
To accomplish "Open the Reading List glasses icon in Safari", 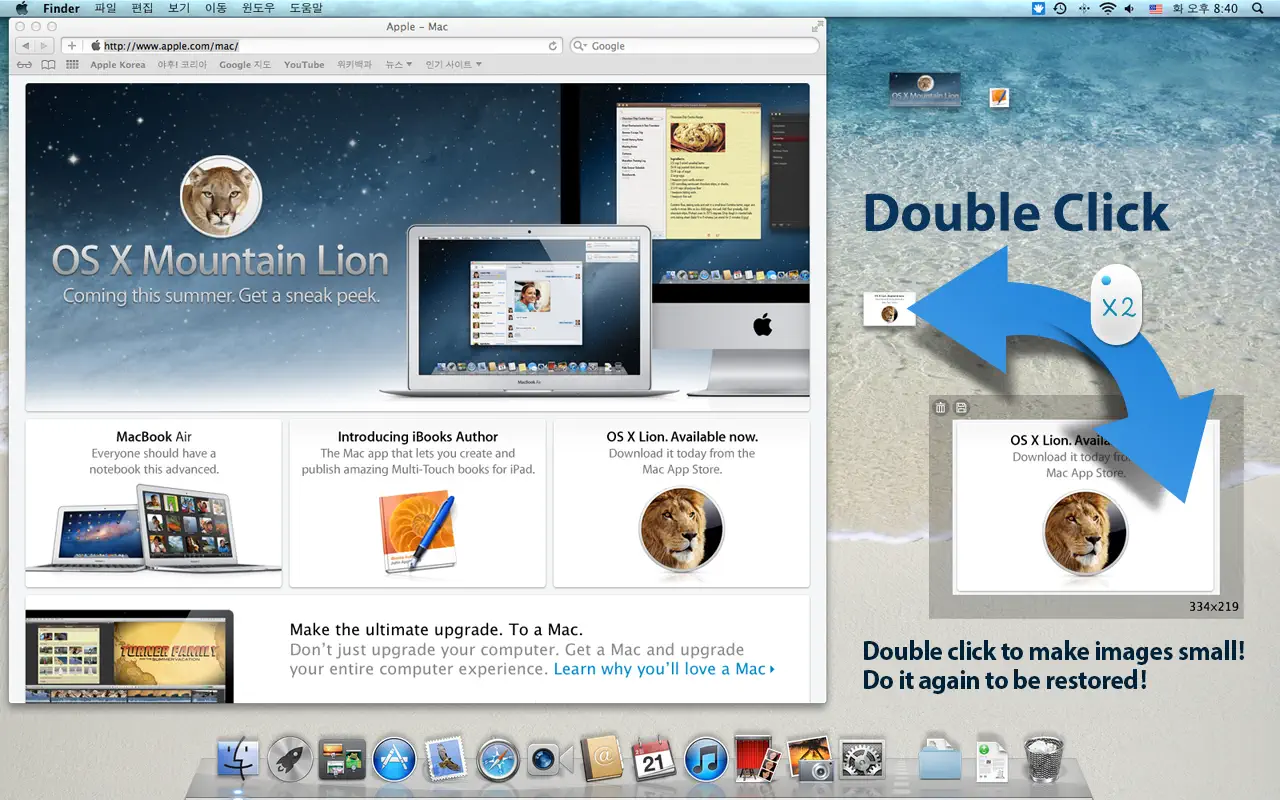I will click(25, 65).
